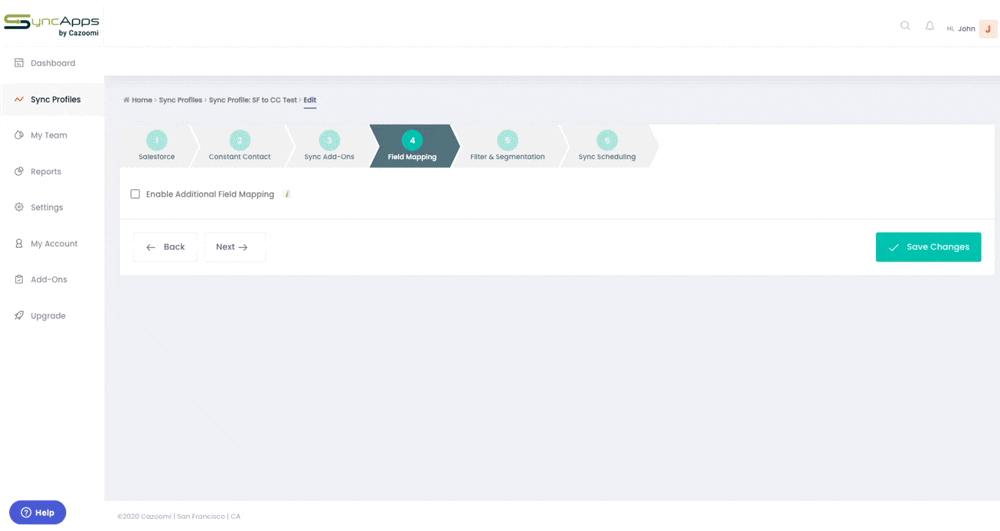Open search via magnifier icon
Screen dimensions: 1000x531
click(x=905, y=26)
